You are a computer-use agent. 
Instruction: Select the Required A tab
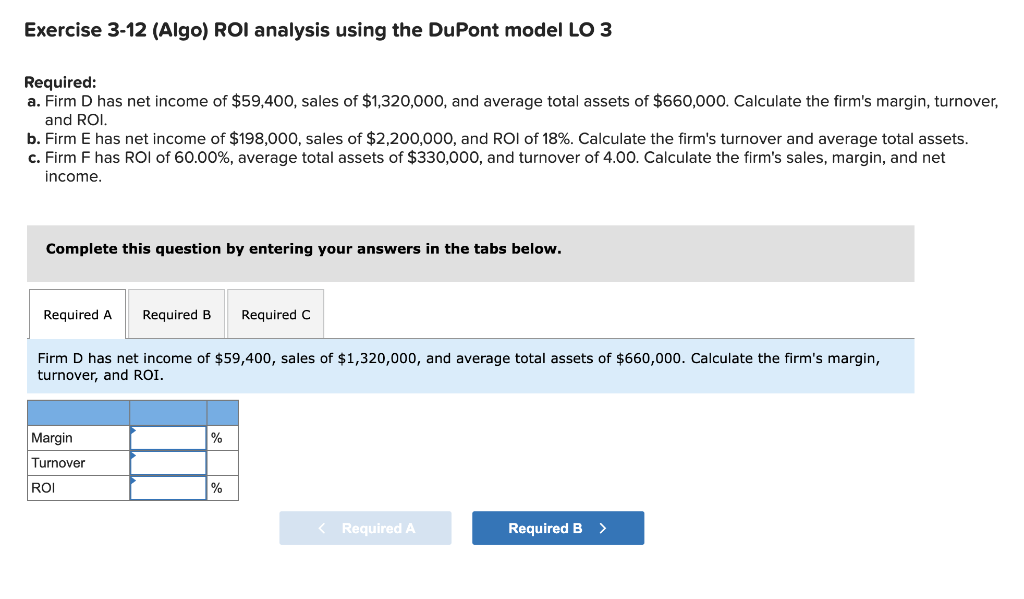point(77,313)
